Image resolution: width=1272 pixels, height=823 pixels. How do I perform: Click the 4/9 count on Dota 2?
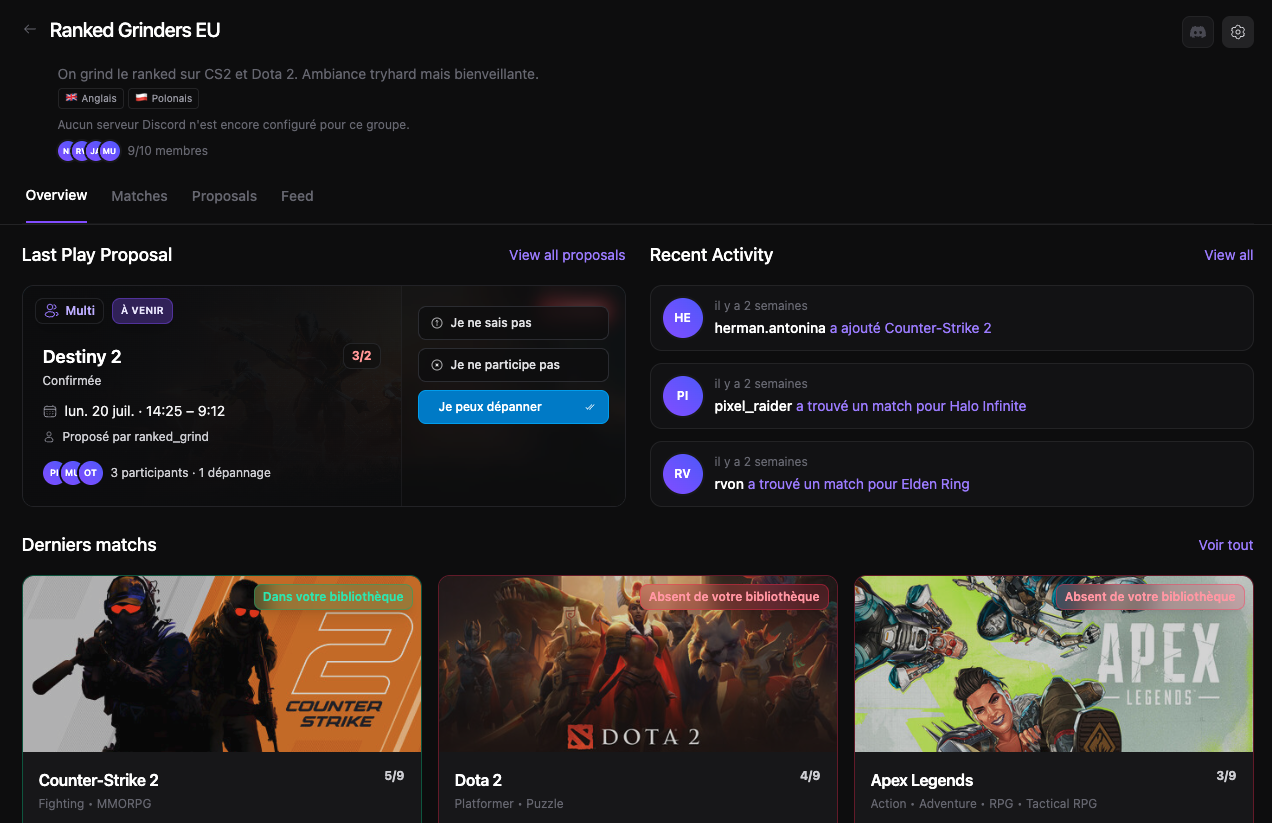(x=810, y=775)
